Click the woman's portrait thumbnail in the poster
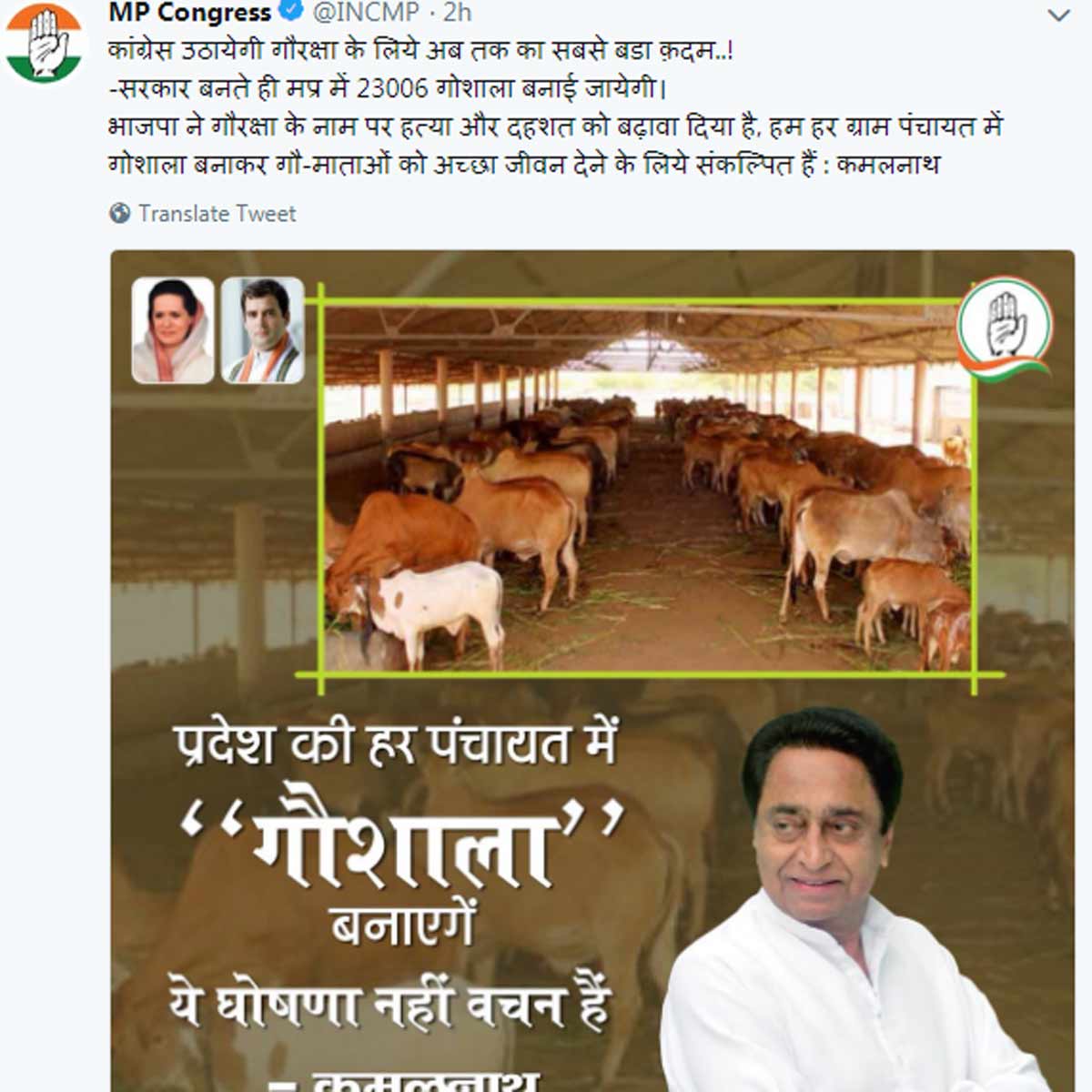The height and width of the screenshot is (1092, 1092). coord(173,330)
